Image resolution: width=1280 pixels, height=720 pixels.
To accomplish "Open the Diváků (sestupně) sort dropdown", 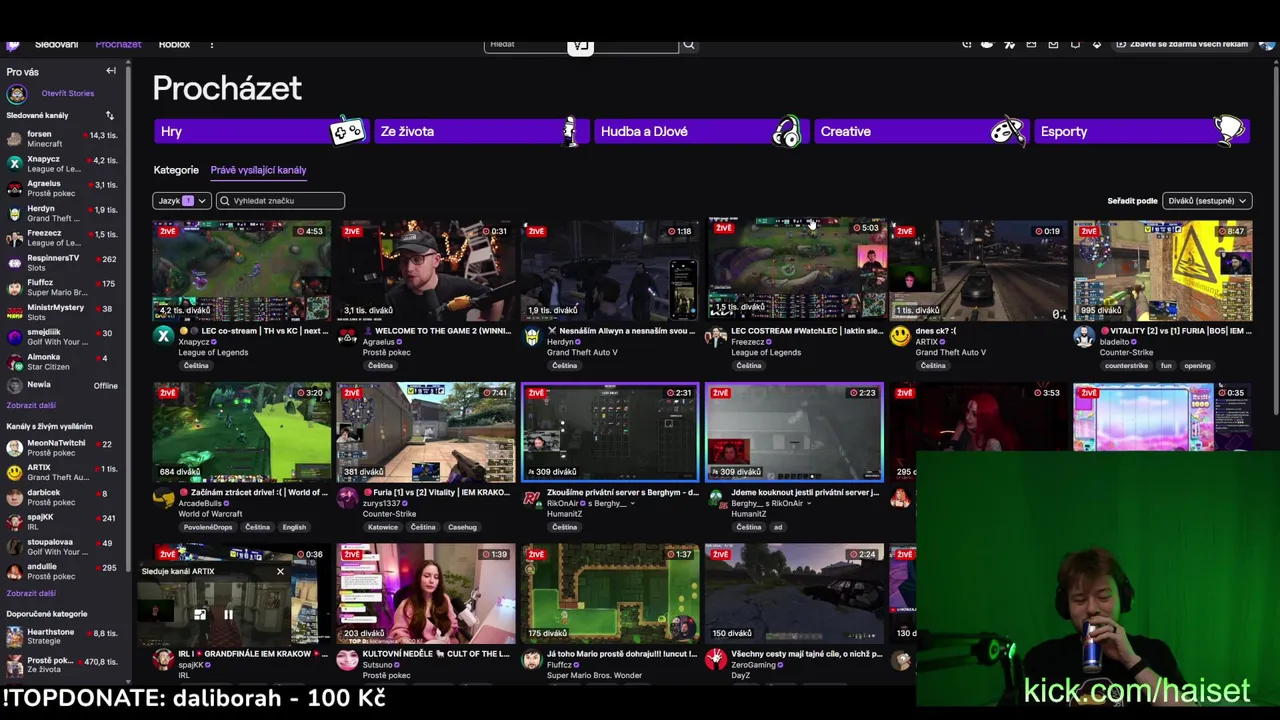I will click(x=1207, y=201).
